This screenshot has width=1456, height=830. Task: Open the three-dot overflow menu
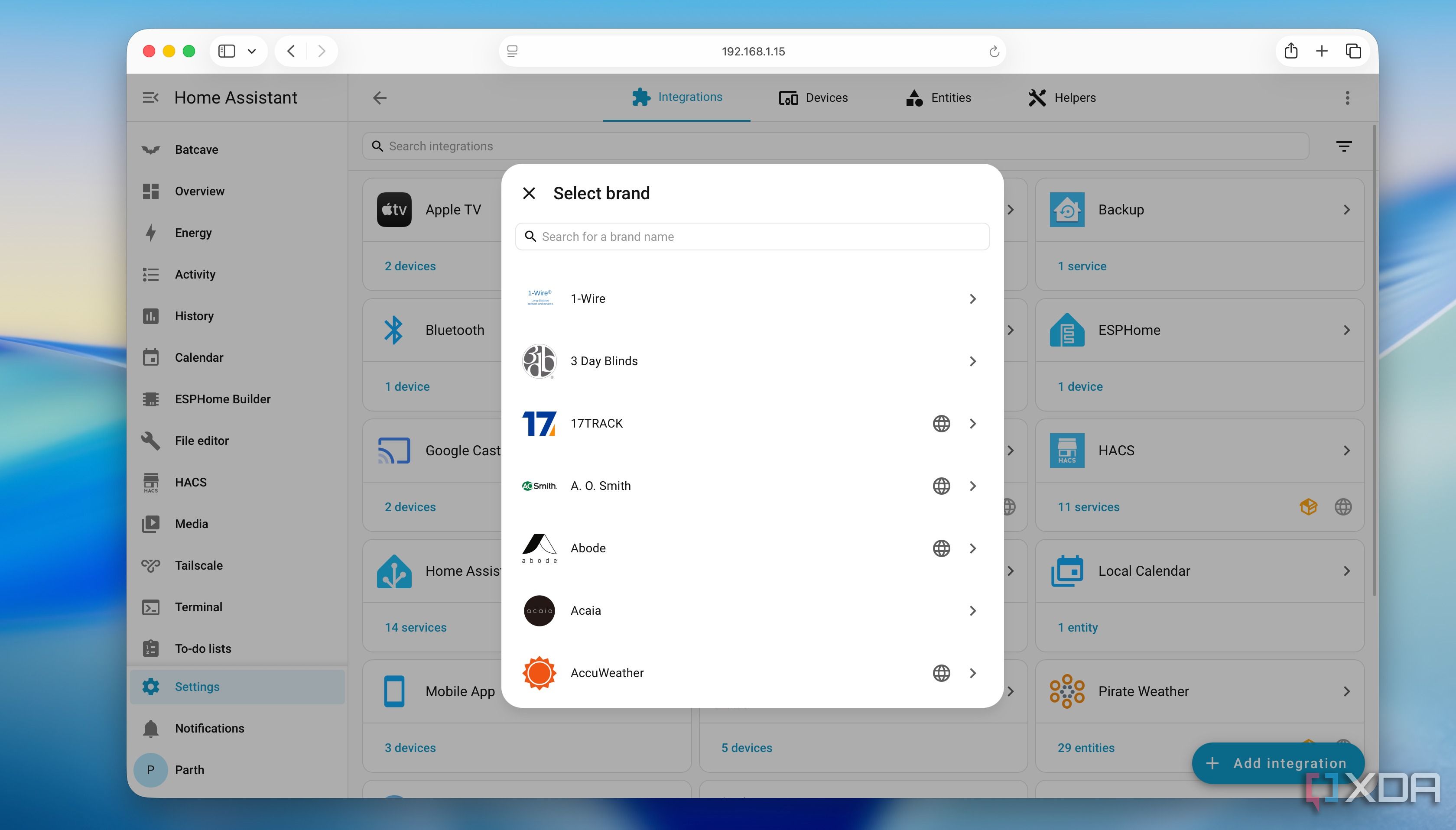pyautogui.click(x=1347, y=97)
